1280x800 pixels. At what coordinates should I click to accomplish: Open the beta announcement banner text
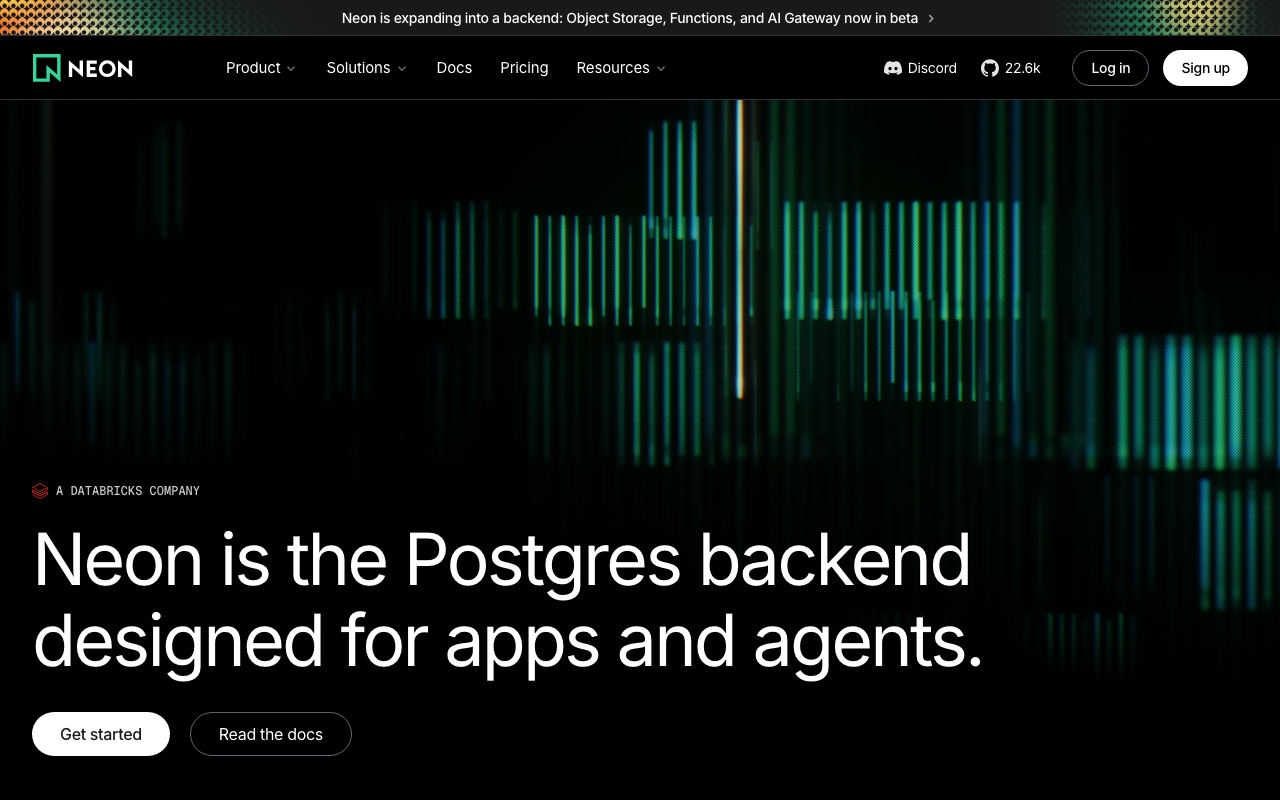pos(630,18)
